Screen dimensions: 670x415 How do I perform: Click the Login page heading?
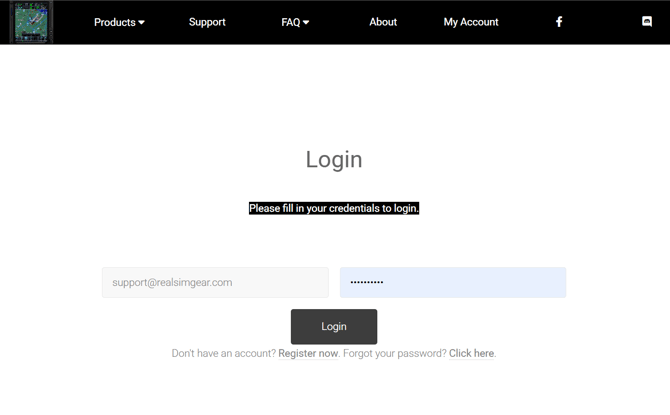pyautogui.click(x=334, y=159)
